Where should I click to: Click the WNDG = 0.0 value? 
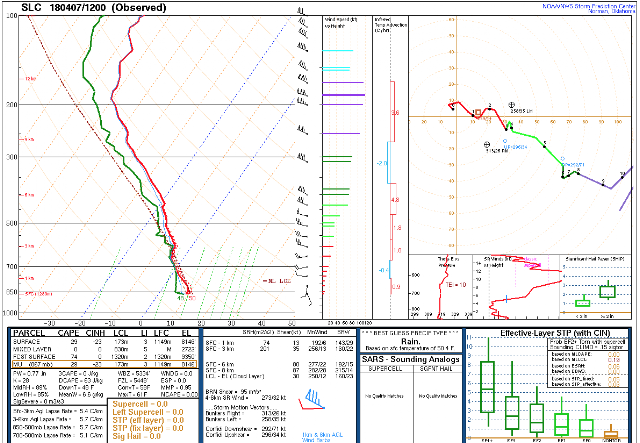point(176,373)
